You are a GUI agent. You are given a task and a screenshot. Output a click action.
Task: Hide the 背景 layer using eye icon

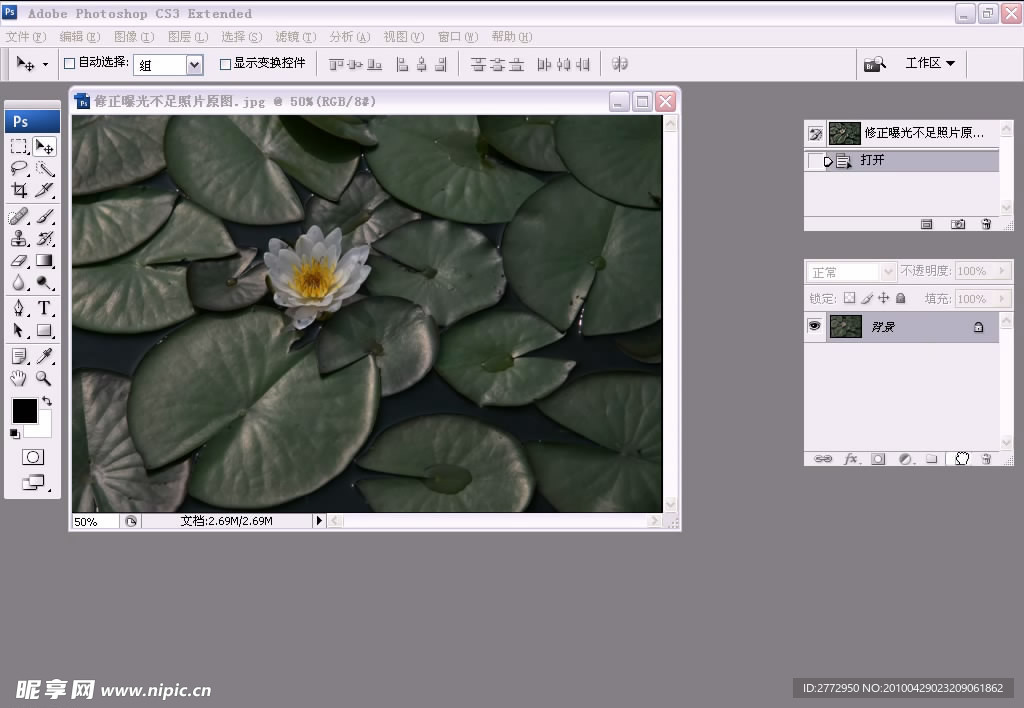tap(815, 326)
